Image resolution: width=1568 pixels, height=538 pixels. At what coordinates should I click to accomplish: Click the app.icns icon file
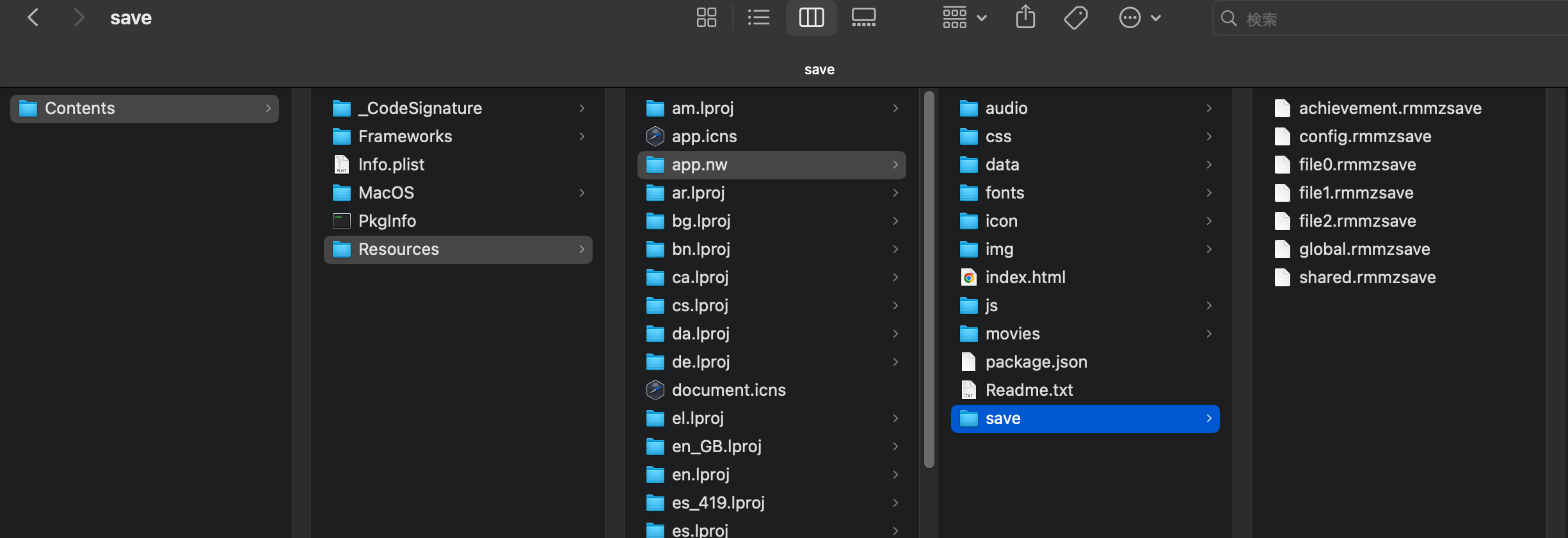click(704, 136)
